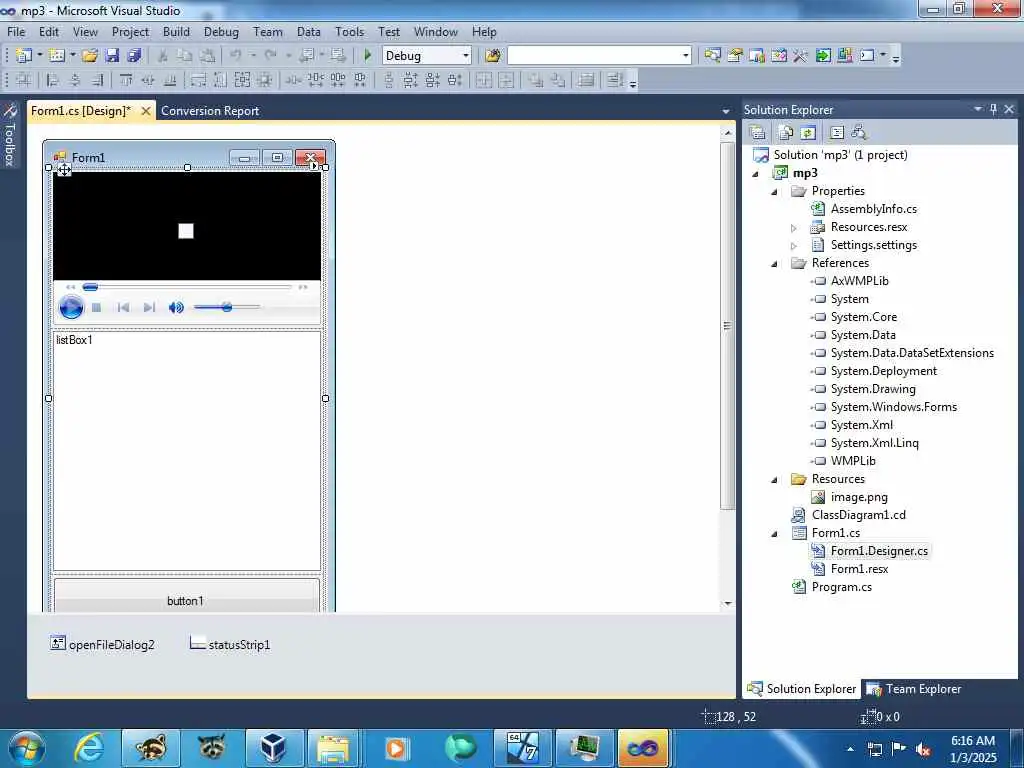
Task: Click the designer vertical scrollbar down arrow
Action: [728, 603]
